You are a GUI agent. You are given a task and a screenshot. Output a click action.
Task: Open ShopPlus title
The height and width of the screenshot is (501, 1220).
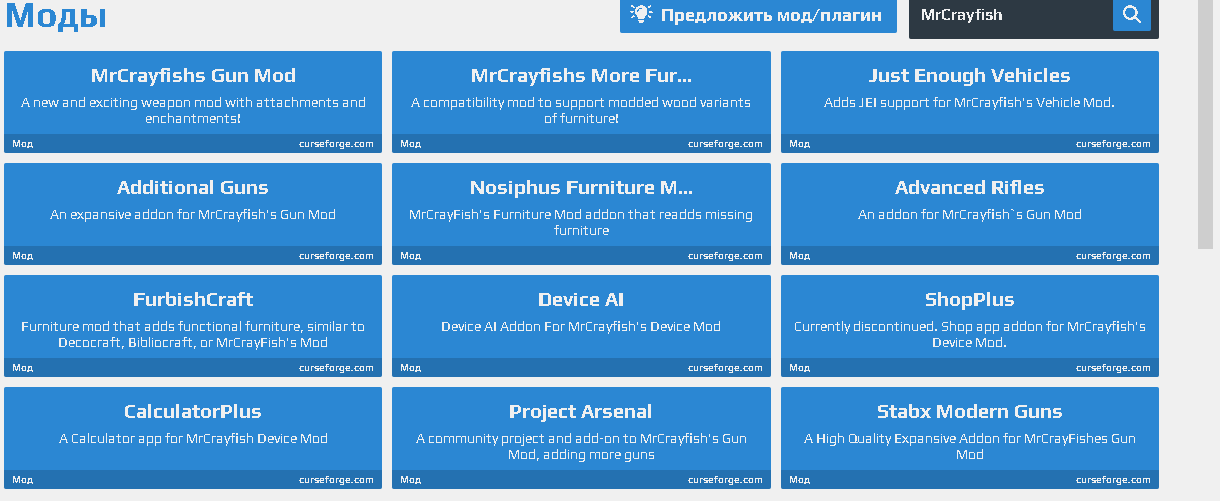point(969,300)
